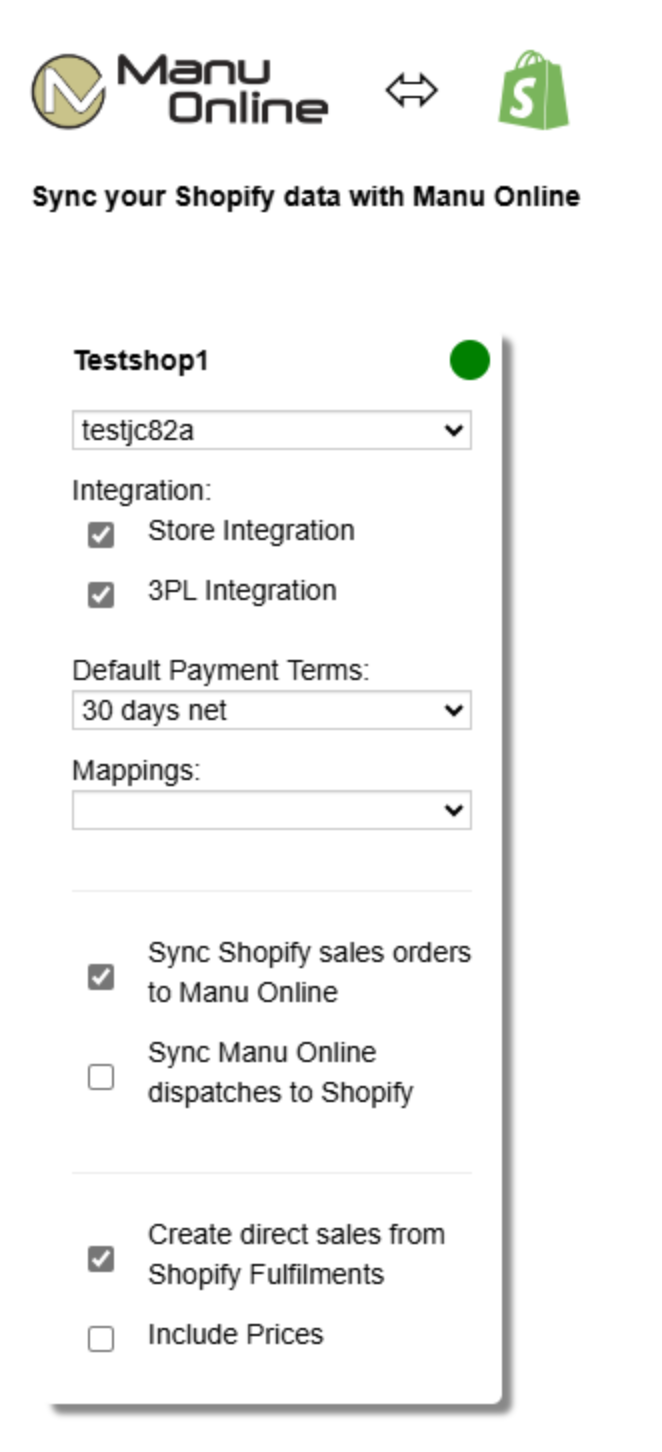Image resolution: width=662 pixels, height=1452 pixels.
Task: Open the Default Payment Terms dropdown
Action: pos(272,710)
